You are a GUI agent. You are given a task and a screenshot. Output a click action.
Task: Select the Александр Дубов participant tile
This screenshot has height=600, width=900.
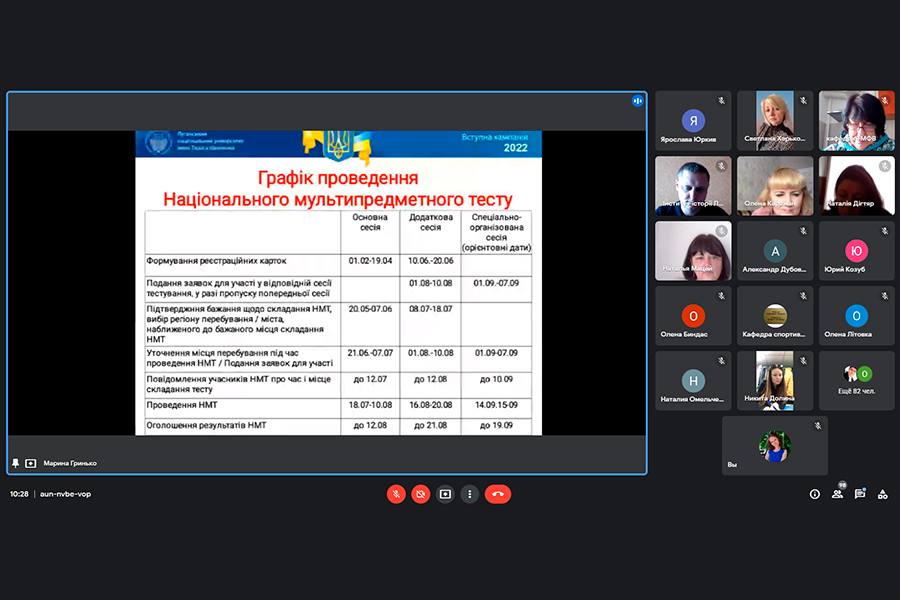click(x=775, y=251)
